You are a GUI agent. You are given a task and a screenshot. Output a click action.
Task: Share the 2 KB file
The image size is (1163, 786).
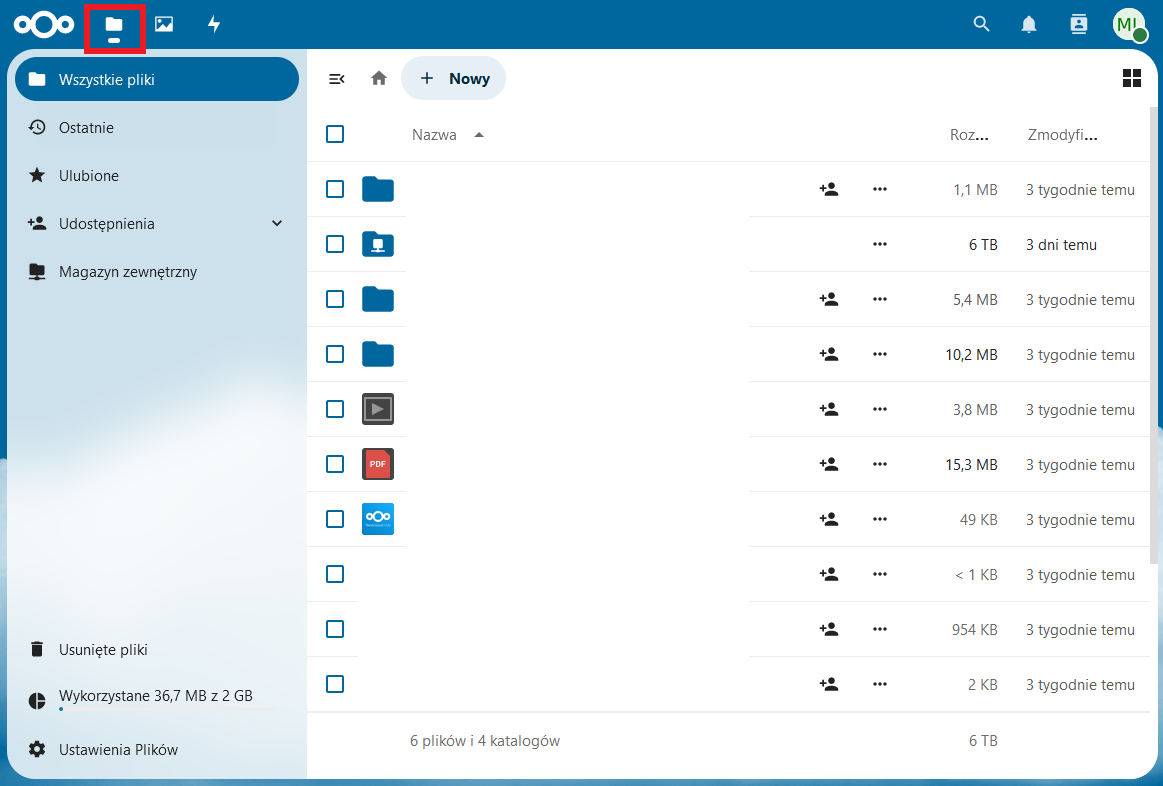click(x=828, y=684)
